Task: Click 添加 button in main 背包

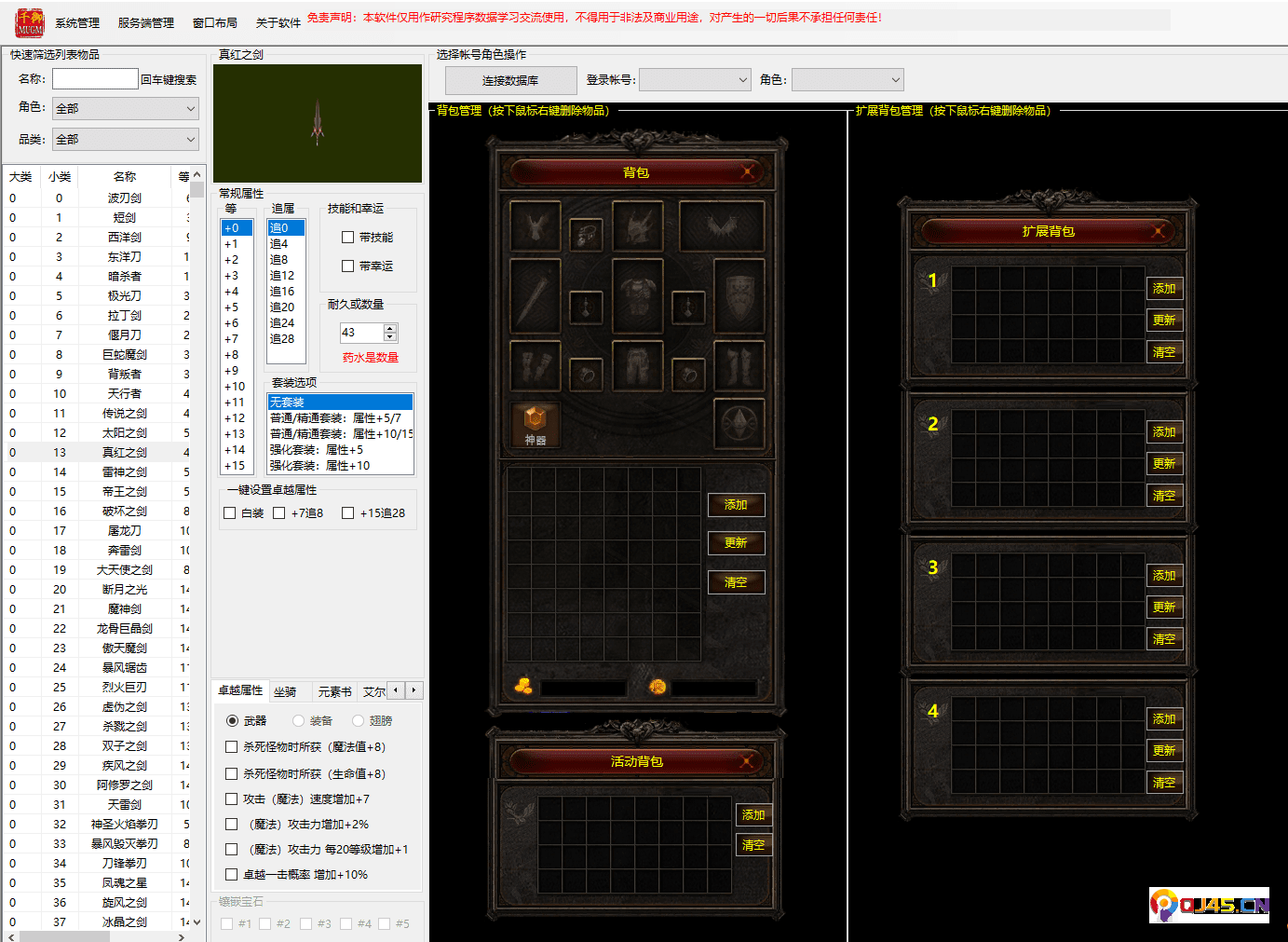Action: click(736, 505)
